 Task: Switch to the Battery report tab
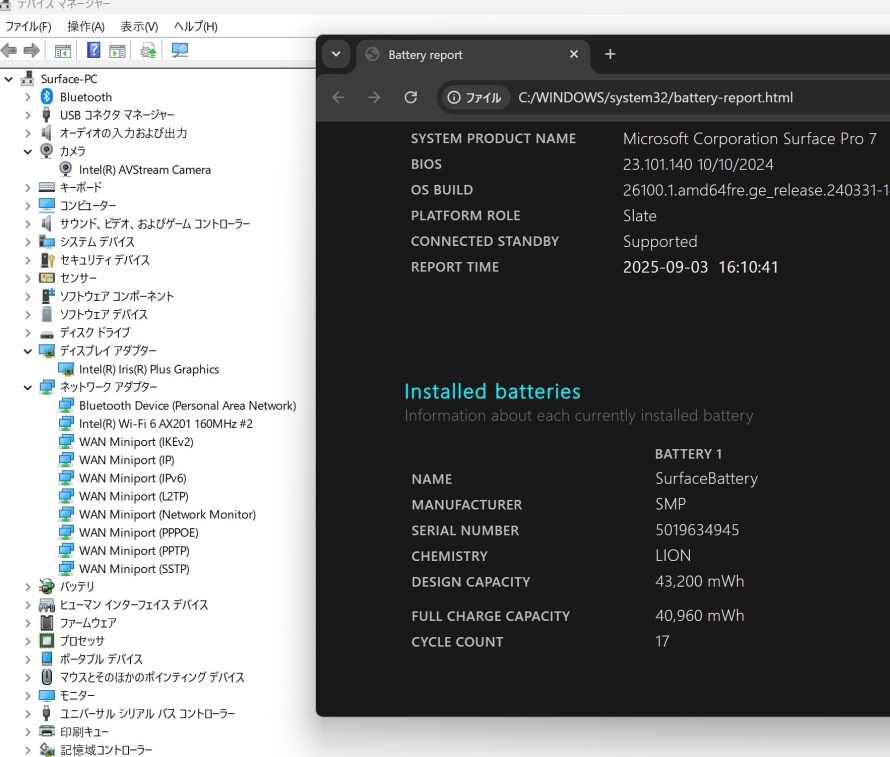(x=473, y=54)
